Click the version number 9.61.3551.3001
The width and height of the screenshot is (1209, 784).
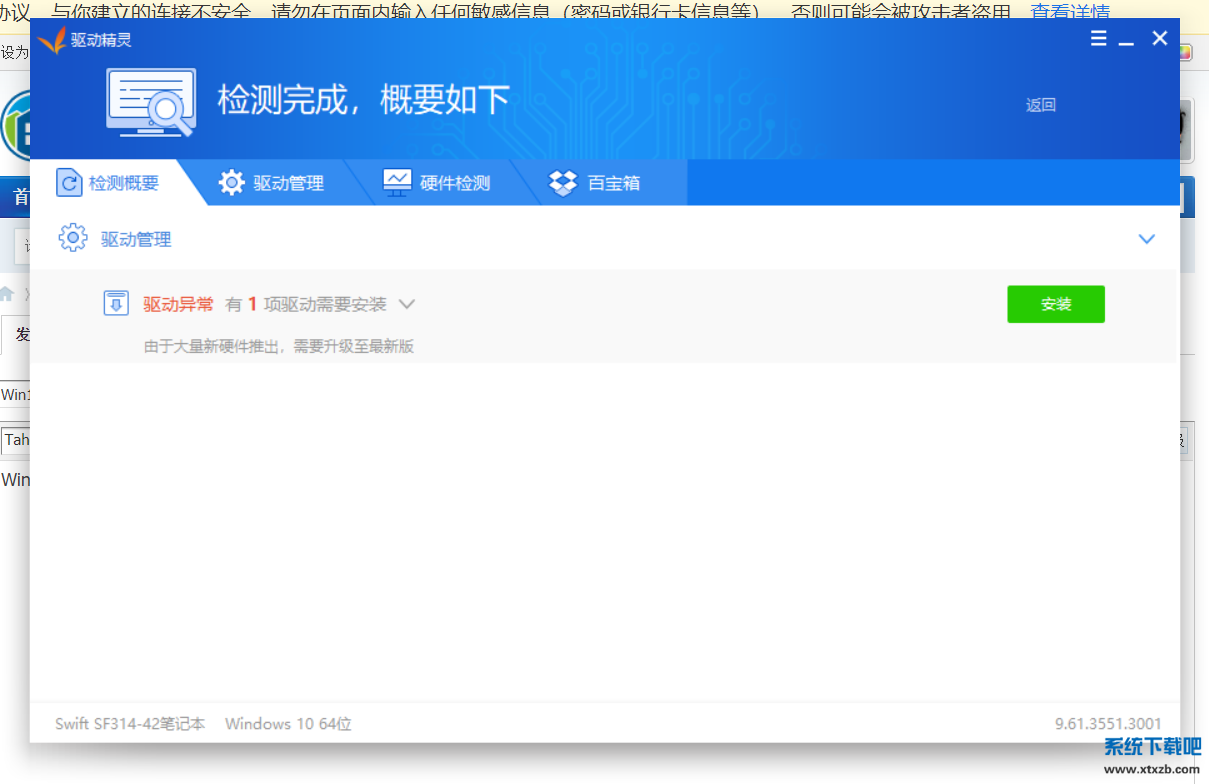click(1110, 723)
